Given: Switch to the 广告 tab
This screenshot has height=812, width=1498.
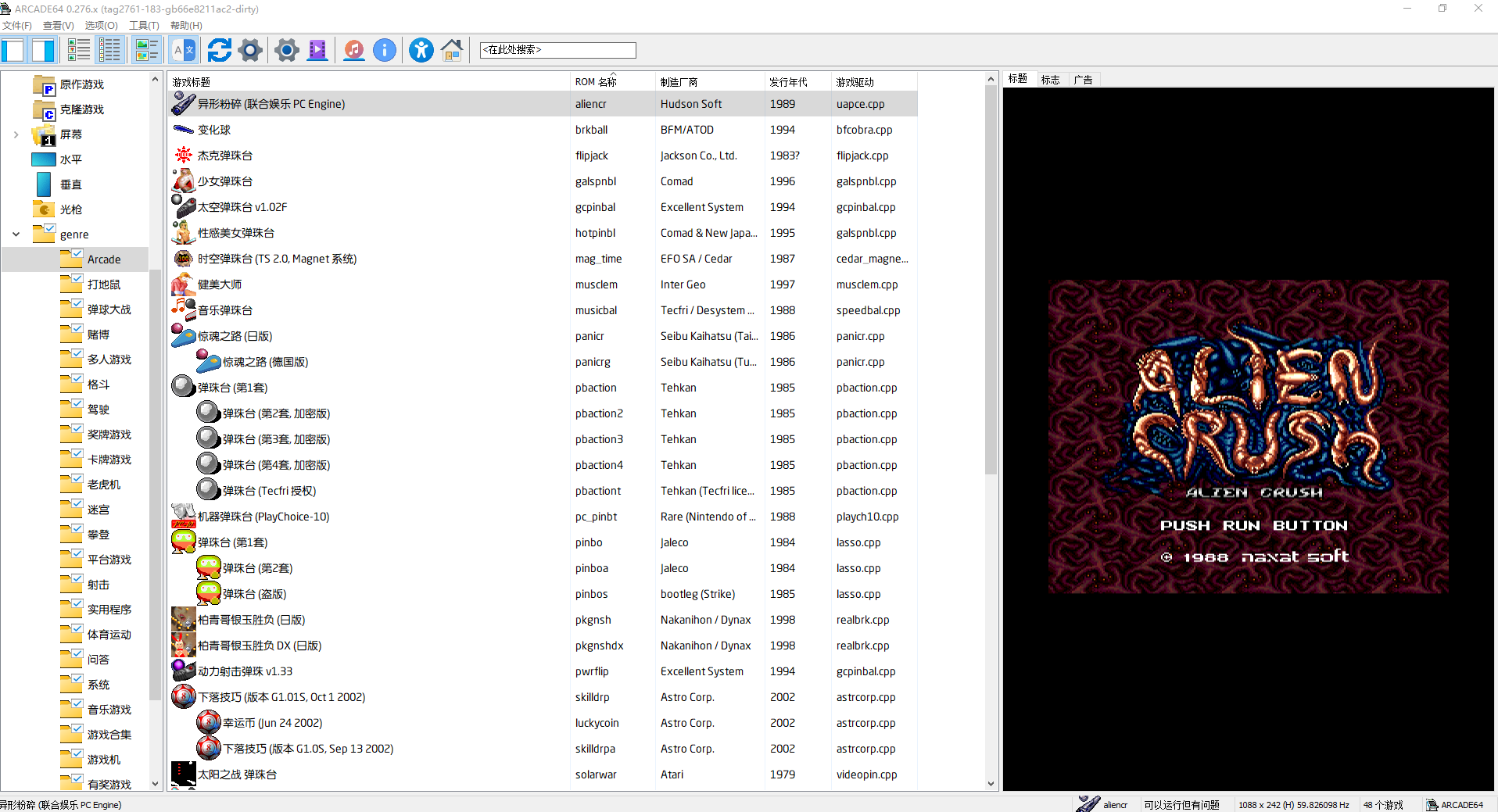Looking at the screenshot, I should (1084, 80).
